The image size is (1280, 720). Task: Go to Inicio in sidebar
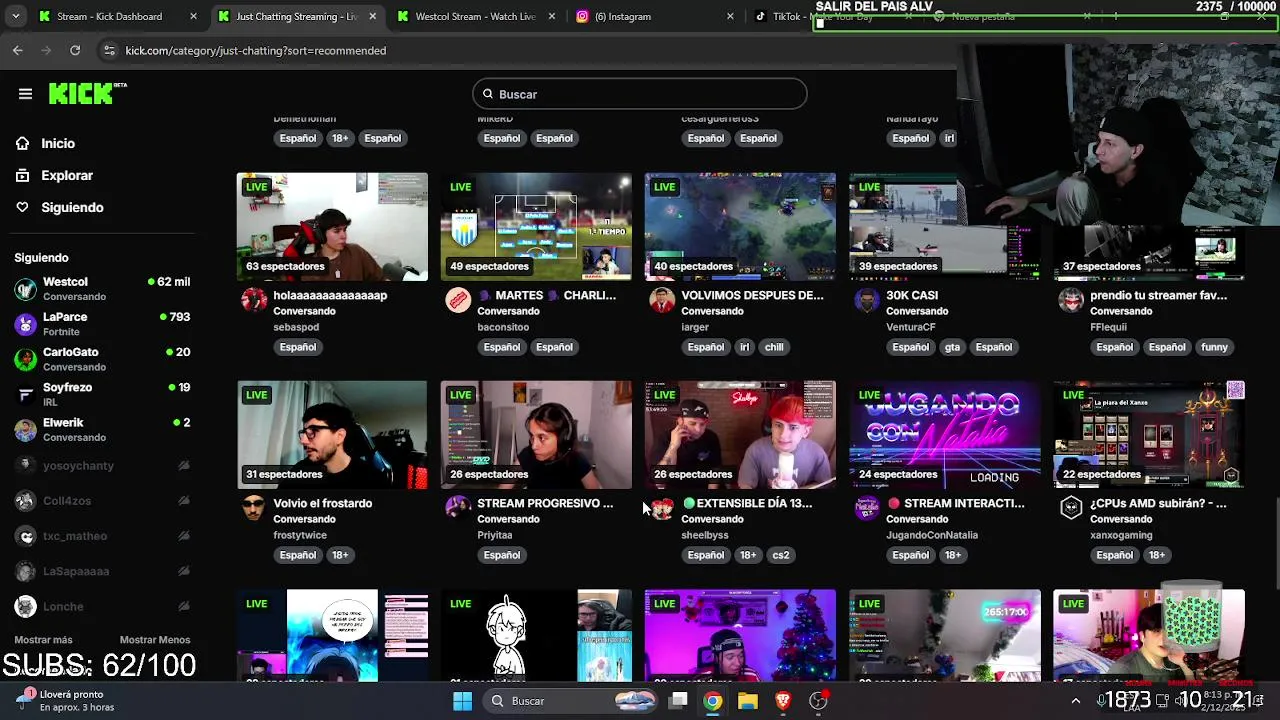click(x=58, y=143)
